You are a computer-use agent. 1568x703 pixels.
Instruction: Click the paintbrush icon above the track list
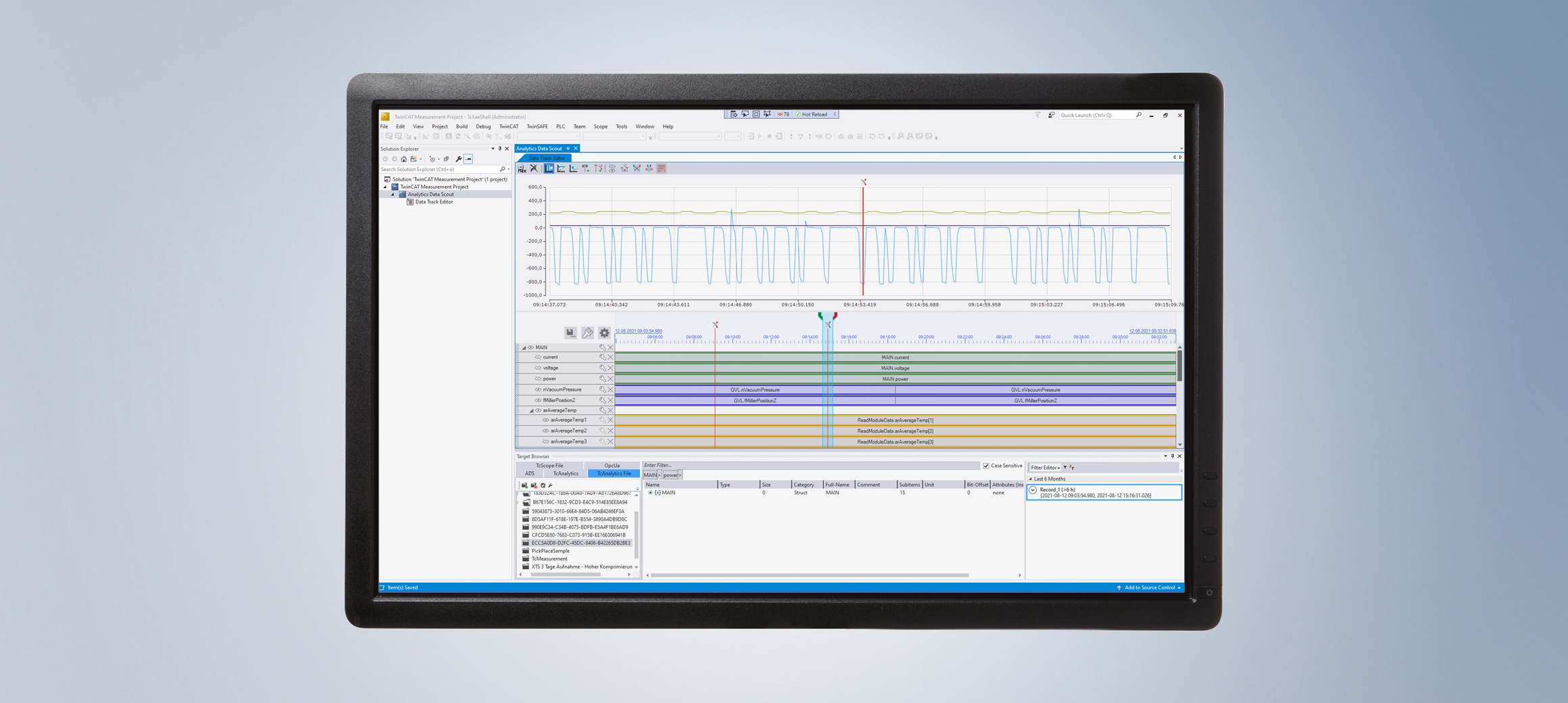pos(587,333)
